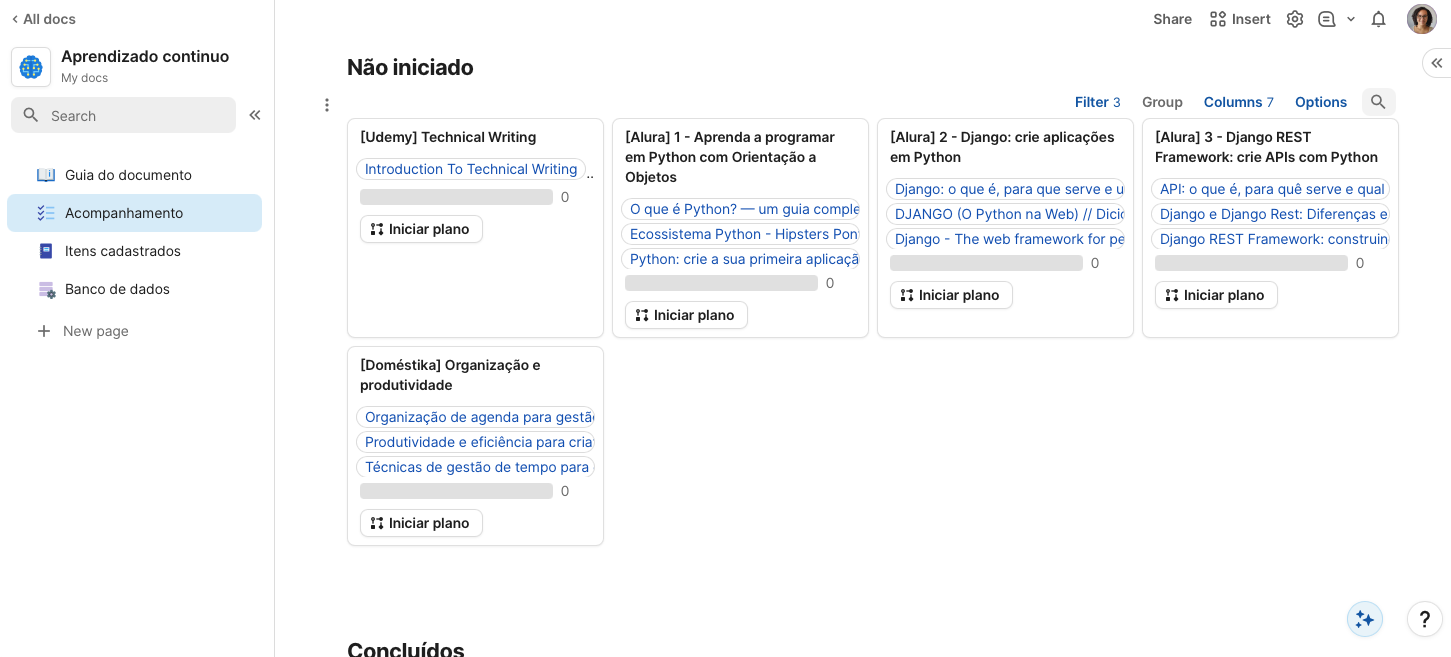Open your profile avatar menu
1451x657 pixels.
(1421, 18)
